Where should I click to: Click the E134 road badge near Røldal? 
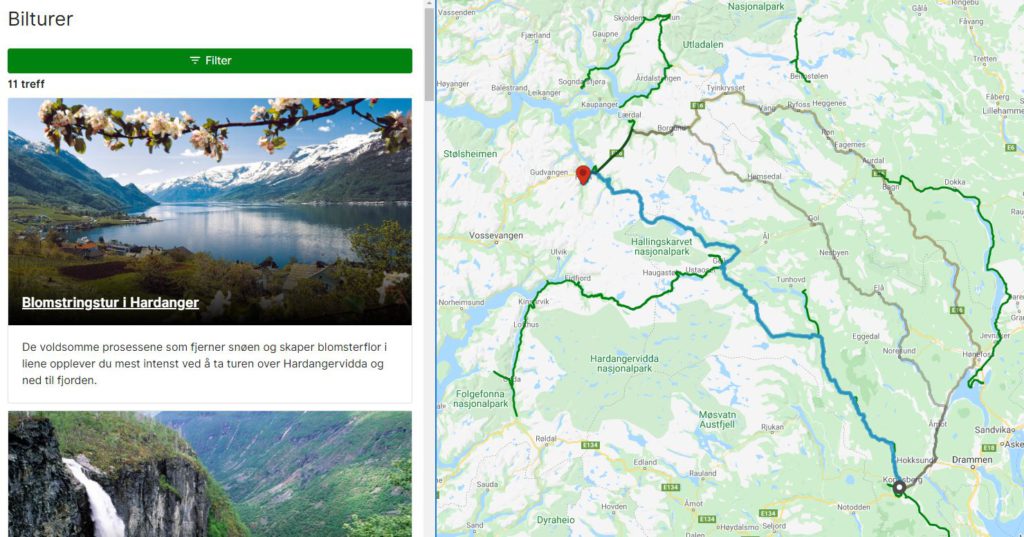(590, 445)
